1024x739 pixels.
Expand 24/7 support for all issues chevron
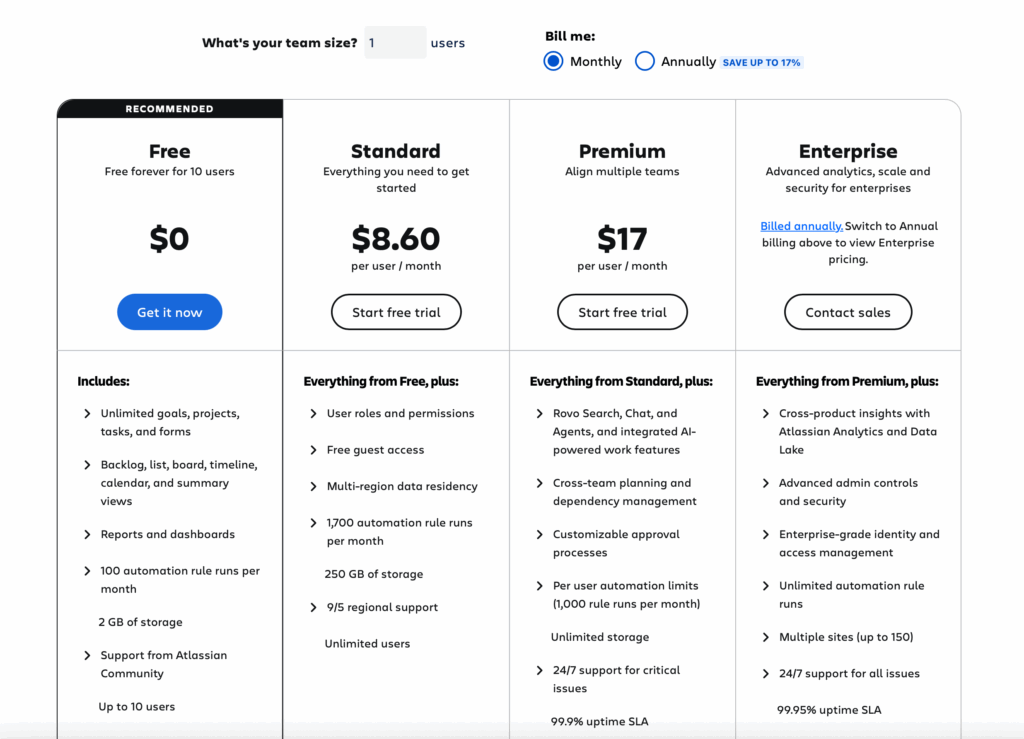pos(765,674)
